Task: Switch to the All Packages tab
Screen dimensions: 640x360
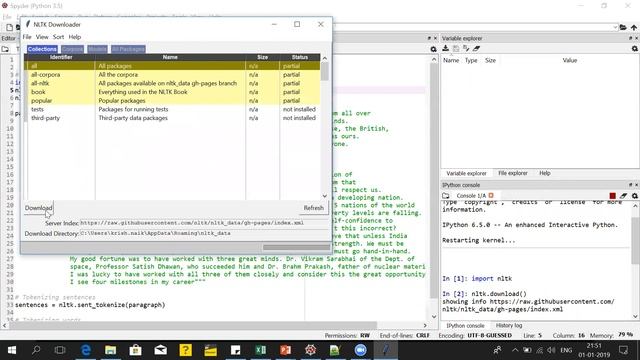Action: [x=128, y=49]
